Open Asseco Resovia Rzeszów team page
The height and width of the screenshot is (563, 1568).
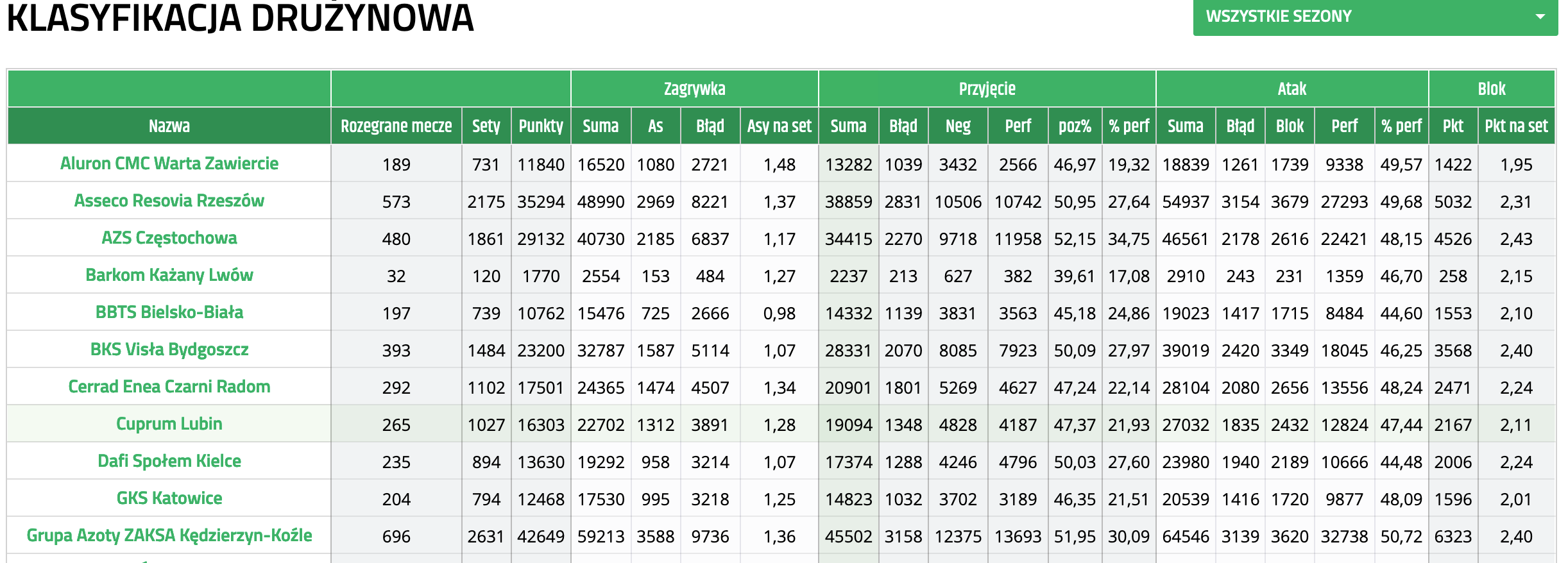[169, 201]
